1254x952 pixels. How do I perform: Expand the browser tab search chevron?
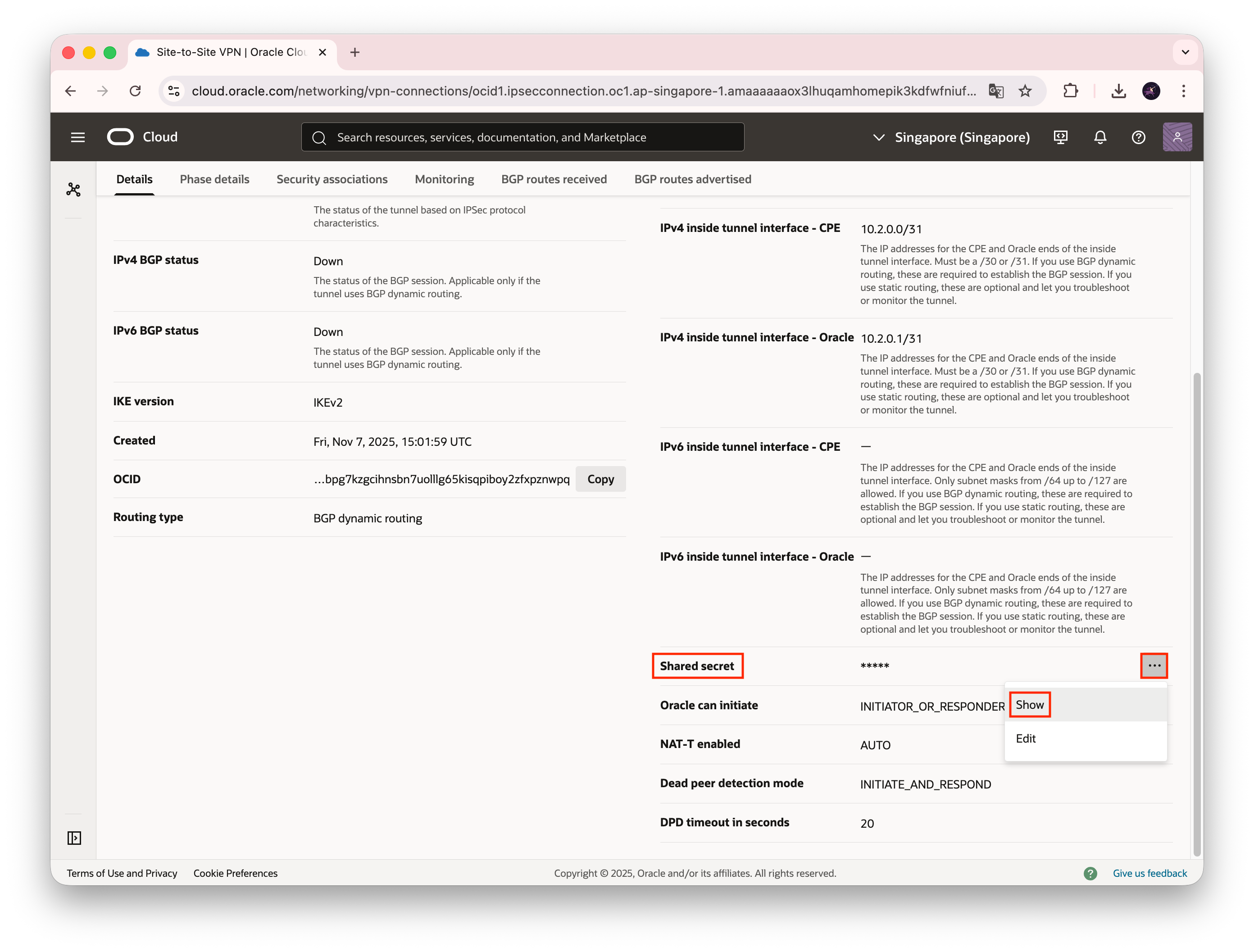1185,52
